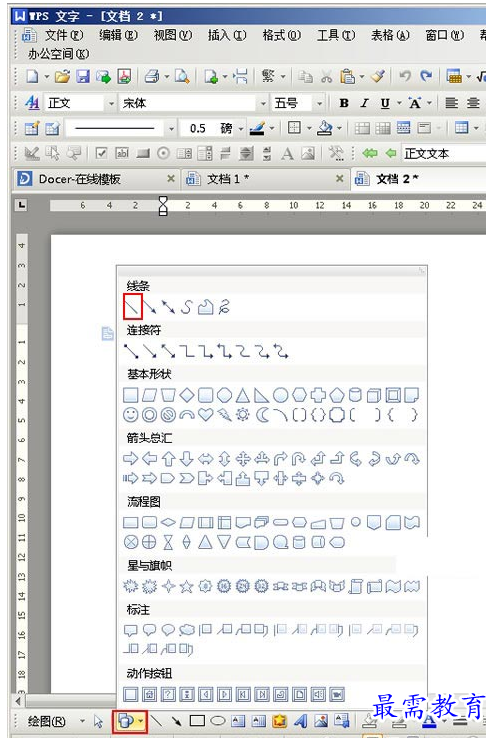Pick the up arrow in 箭头总汇
Screen dimensions: 494x738
(168, 458)
